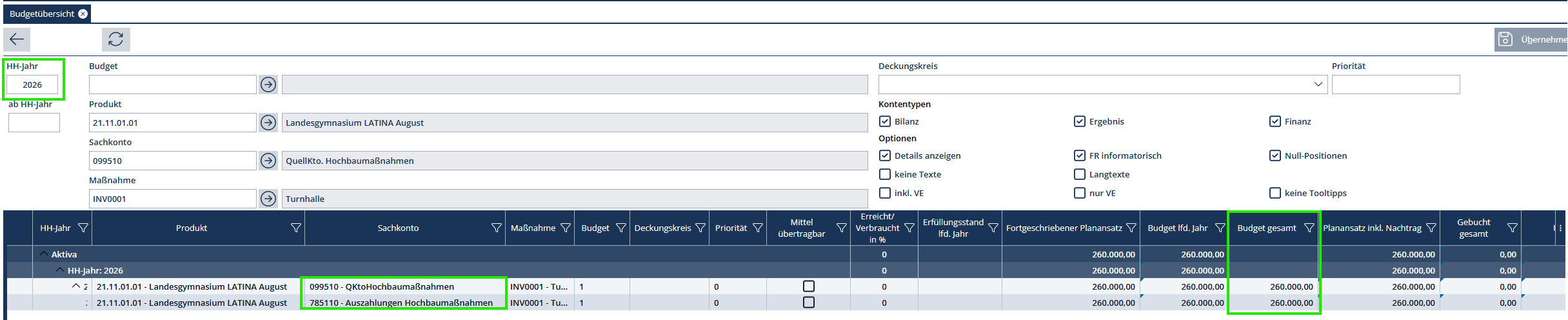The width and height of the screenshot is (1568, 320).
Task: Check Mittel übertragbar for 099510 row
Action: (x=808, y=286)
